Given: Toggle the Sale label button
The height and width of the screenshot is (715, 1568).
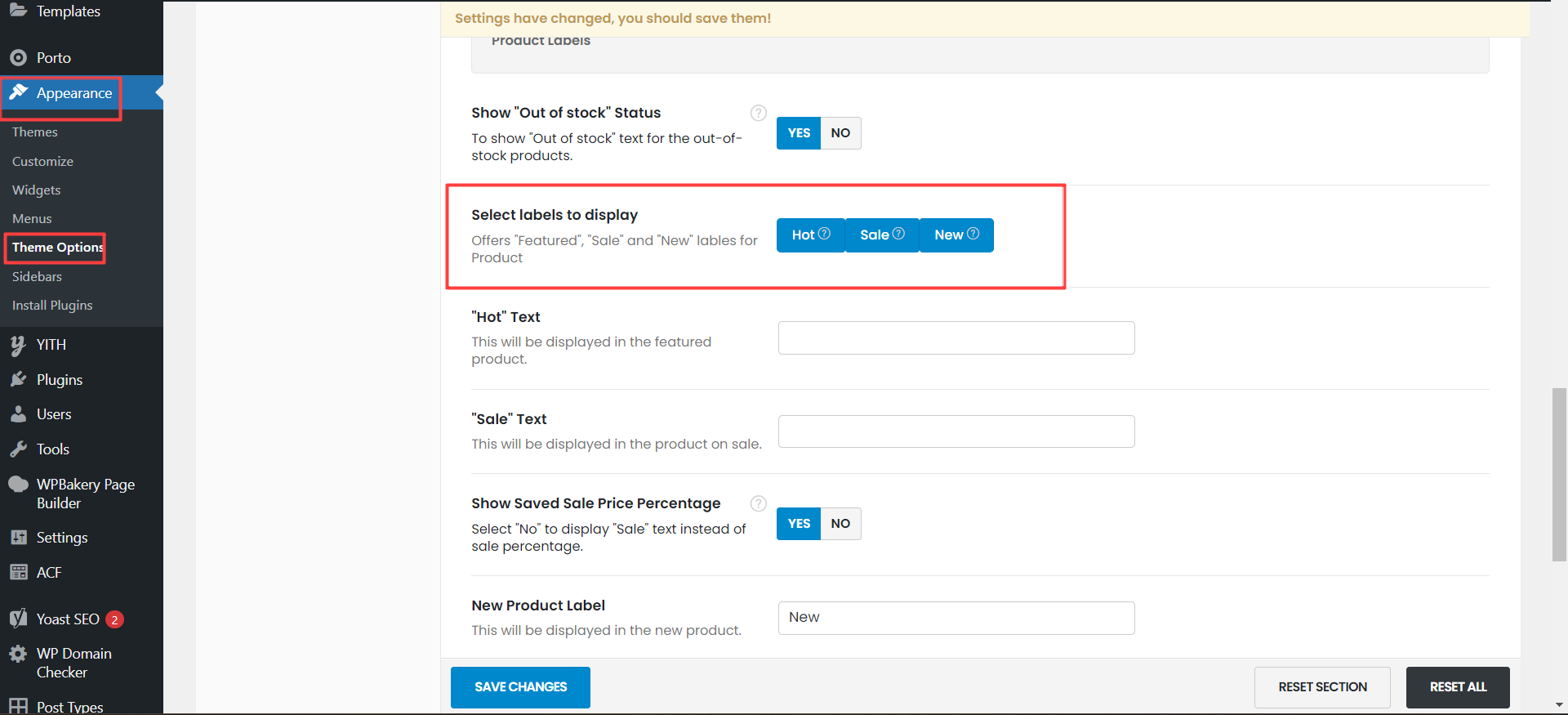Looking at the screenshot, I should (x=882, y=235).
